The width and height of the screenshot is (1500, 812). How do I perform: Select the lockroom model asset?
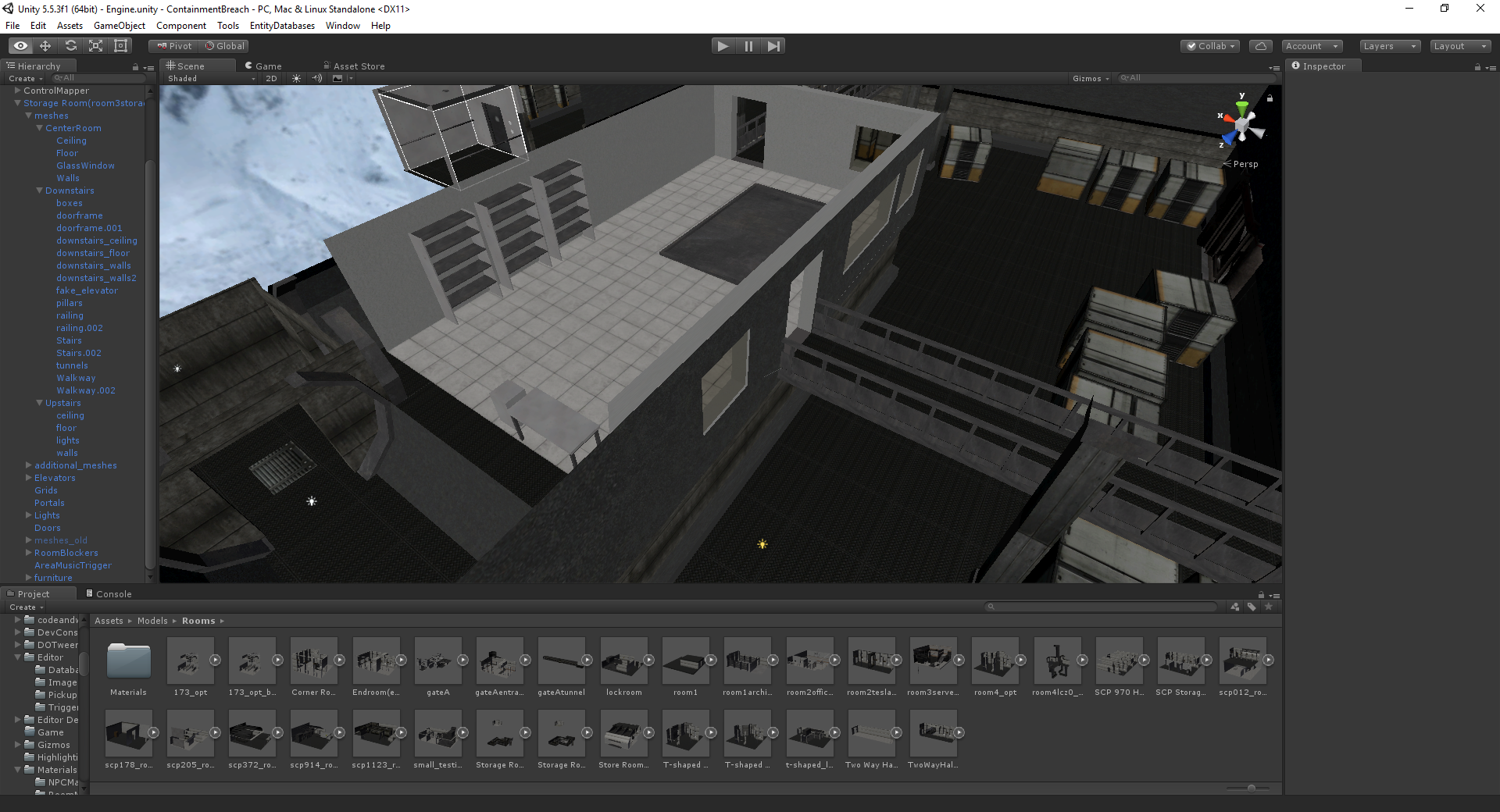click(x=624, y=668)
